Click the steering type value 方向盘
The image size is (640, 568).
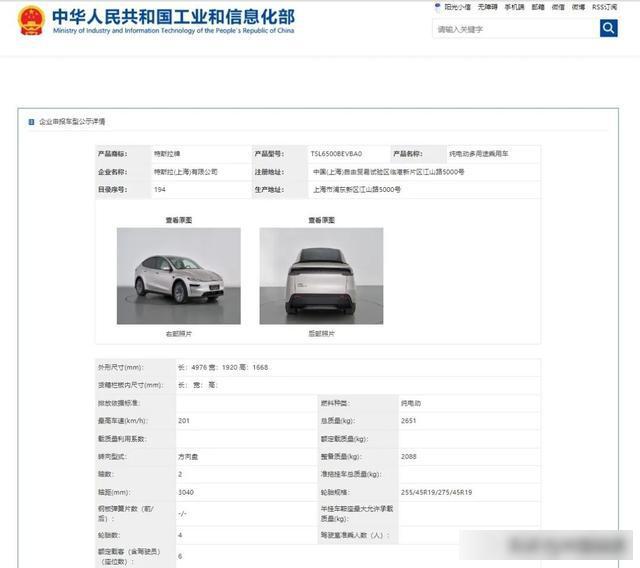click(x=188, y=457)
